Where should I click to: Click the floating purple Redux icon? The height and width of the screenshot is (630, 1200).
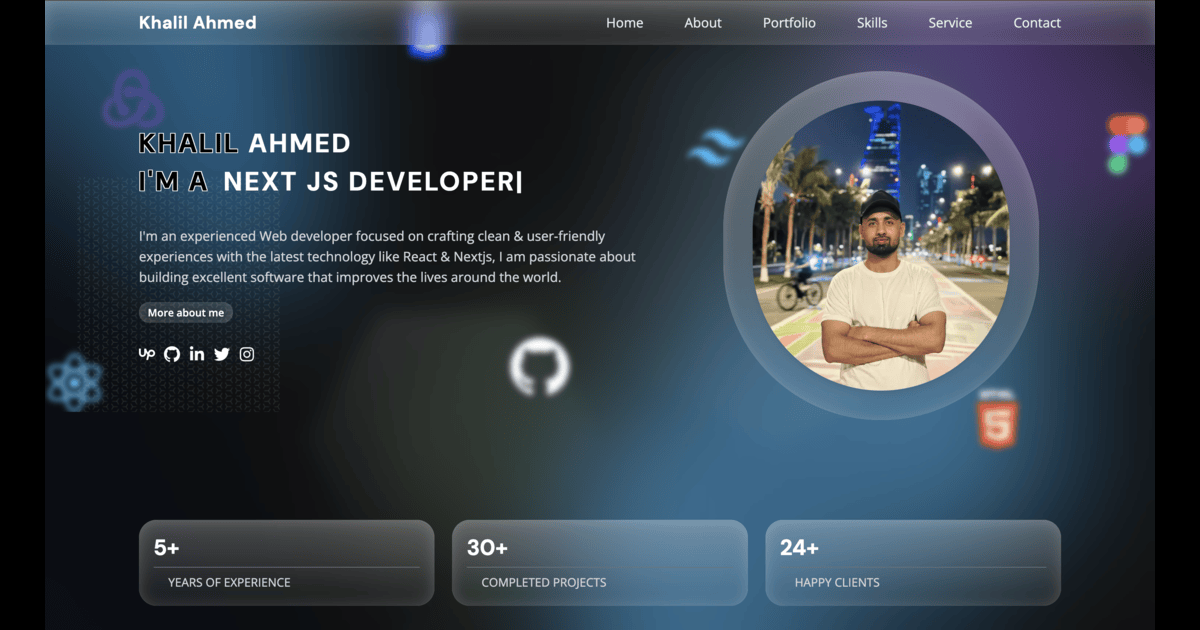tap(132, 99)
